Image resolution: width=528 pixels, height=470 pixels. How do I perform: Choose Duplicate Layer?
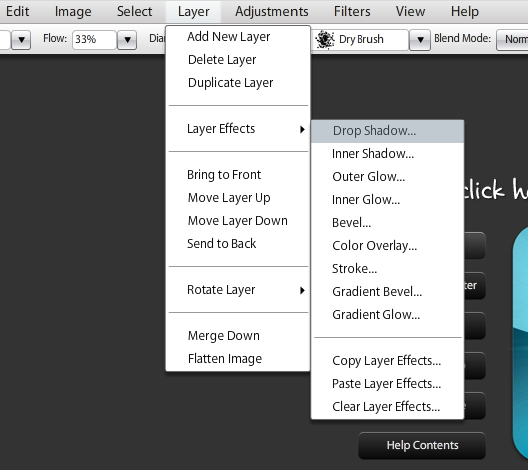click(x=238, y=82)
